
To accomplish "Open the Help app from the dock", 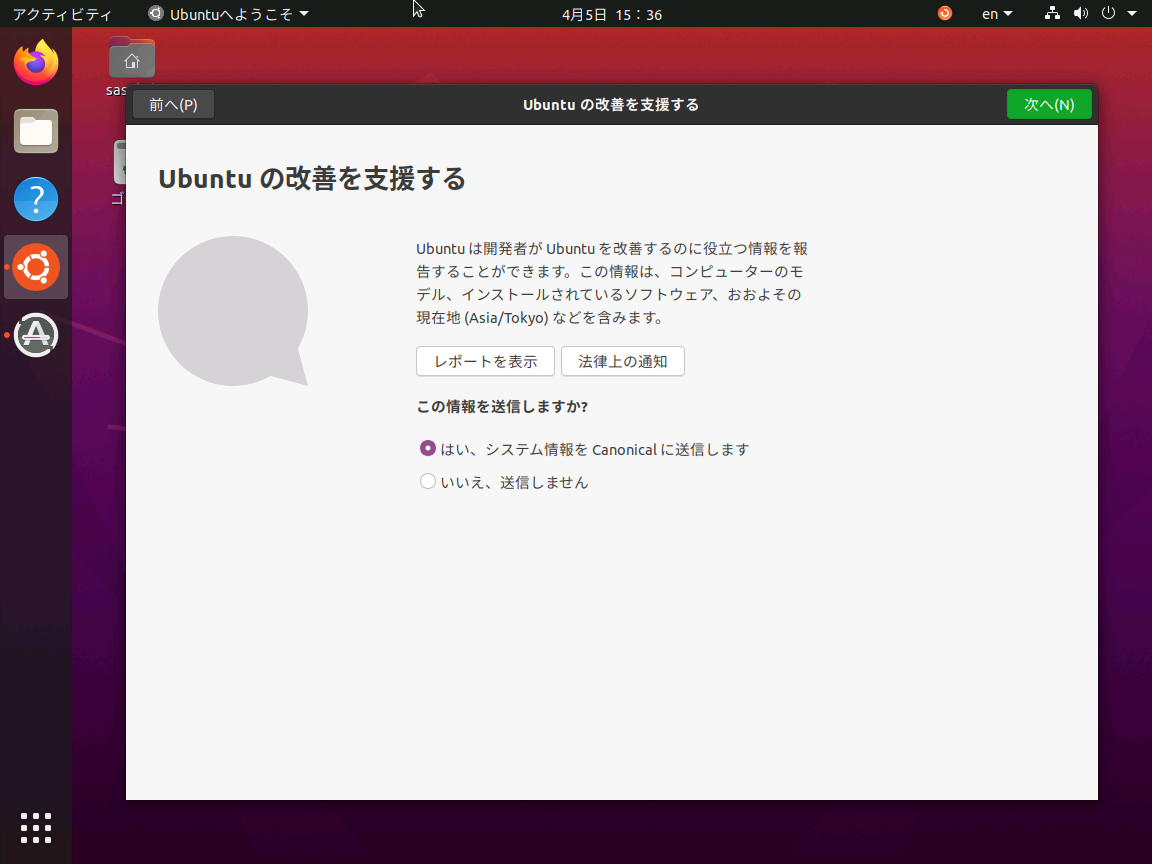I will 36,199.
